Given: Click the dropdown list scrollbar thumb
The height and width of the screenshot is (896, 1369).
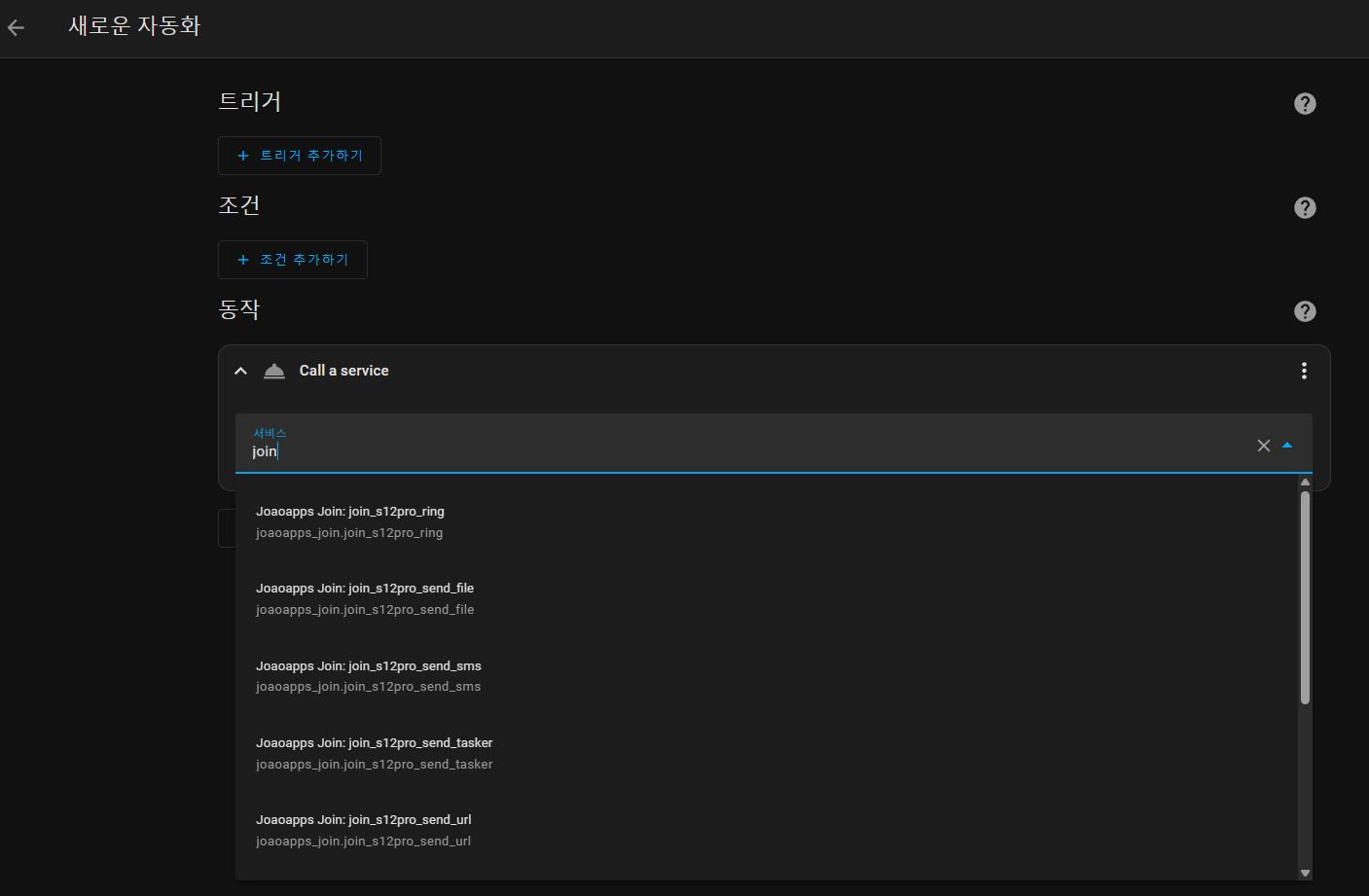Looking at the screenshot, I should coord(1305,595).
